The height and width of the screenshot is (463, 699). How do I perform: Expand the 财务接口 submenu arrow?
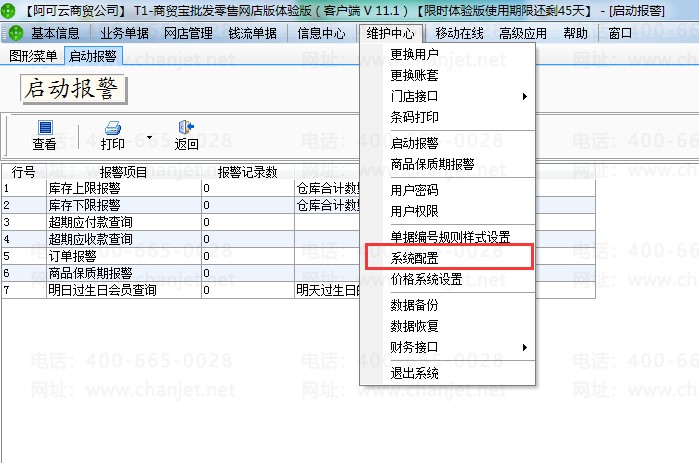525,347
